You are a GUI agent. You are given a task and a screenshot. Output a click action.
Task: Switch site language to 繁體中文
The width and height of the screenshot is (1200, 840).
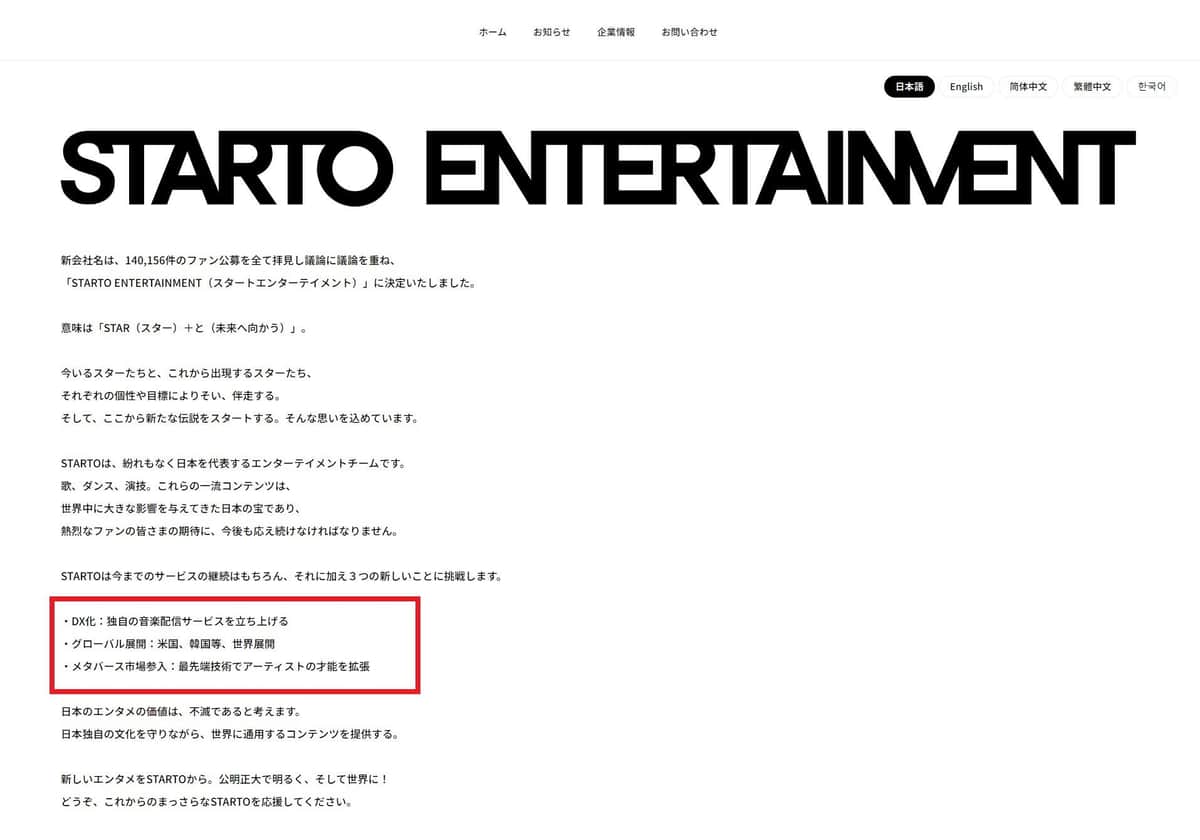pyautogui.click(x=1092, y=87)
